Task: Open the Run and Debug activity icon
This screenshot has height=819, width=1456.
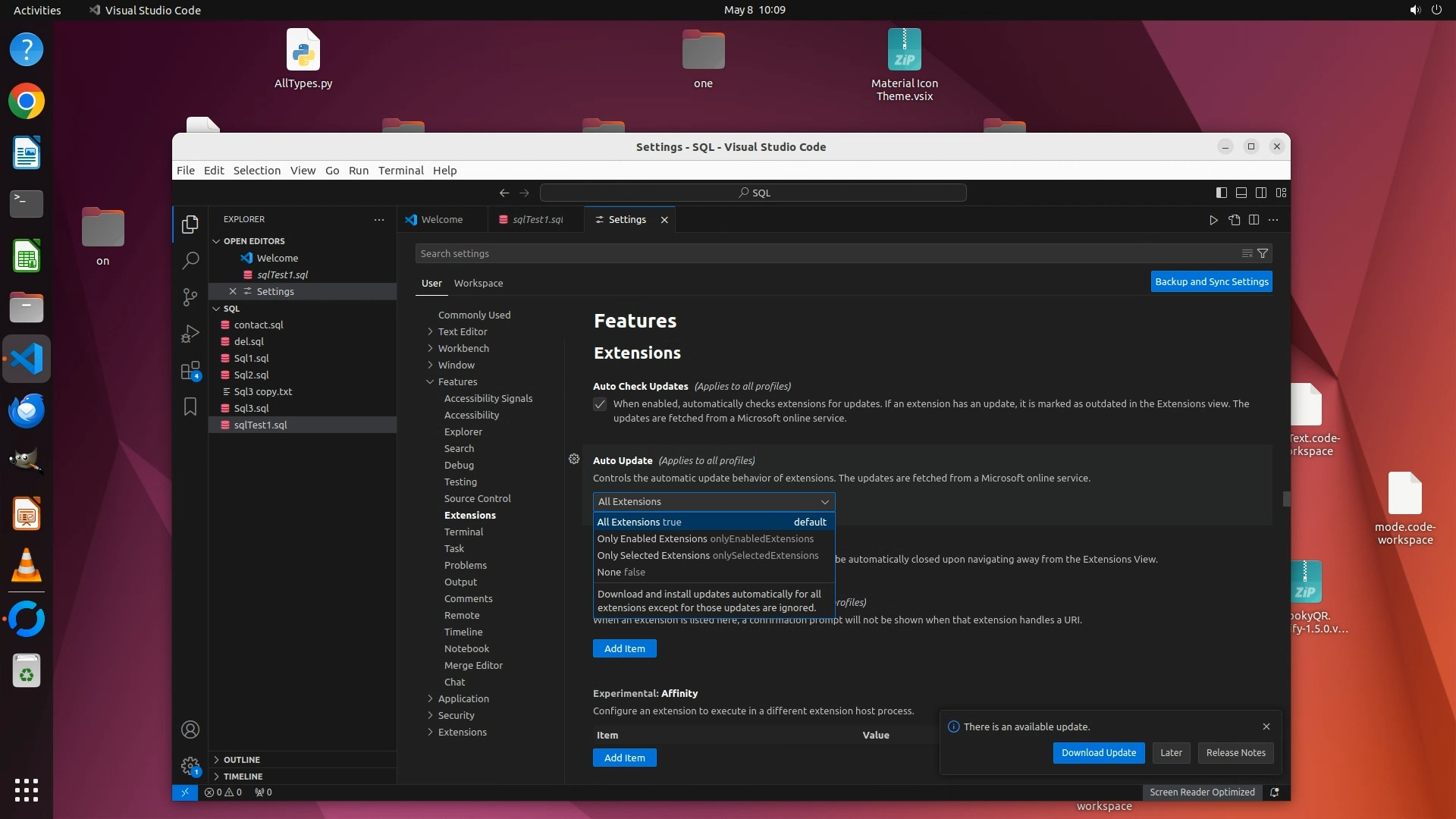Action: click(x=190, y=334)
